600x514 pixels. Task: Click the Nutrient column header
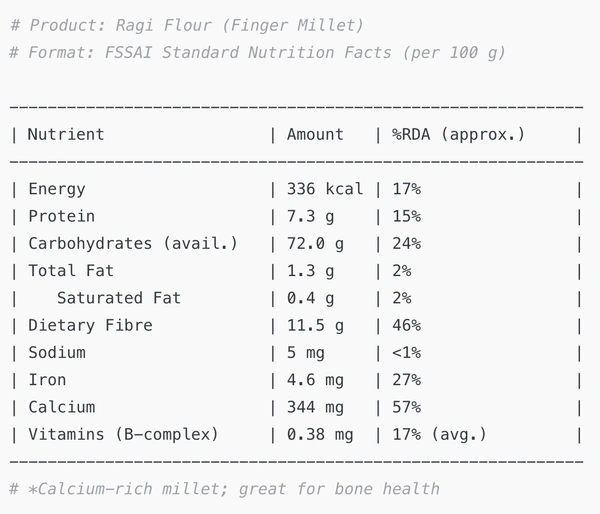coord(65,134)
